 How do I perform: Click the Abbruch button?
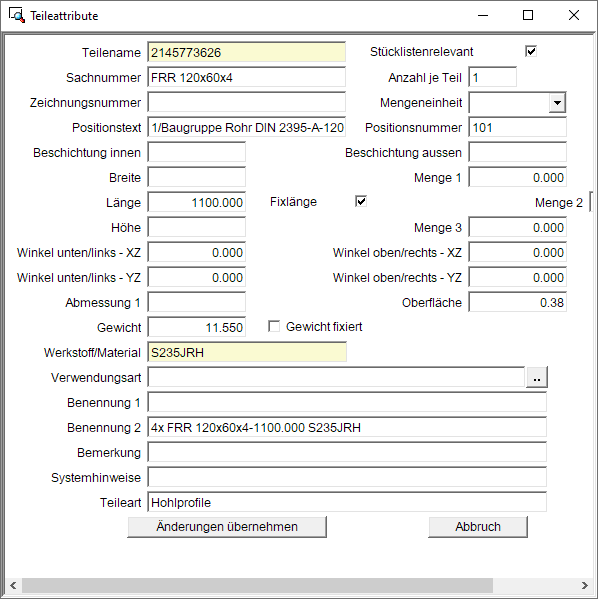tap(478, 527)
